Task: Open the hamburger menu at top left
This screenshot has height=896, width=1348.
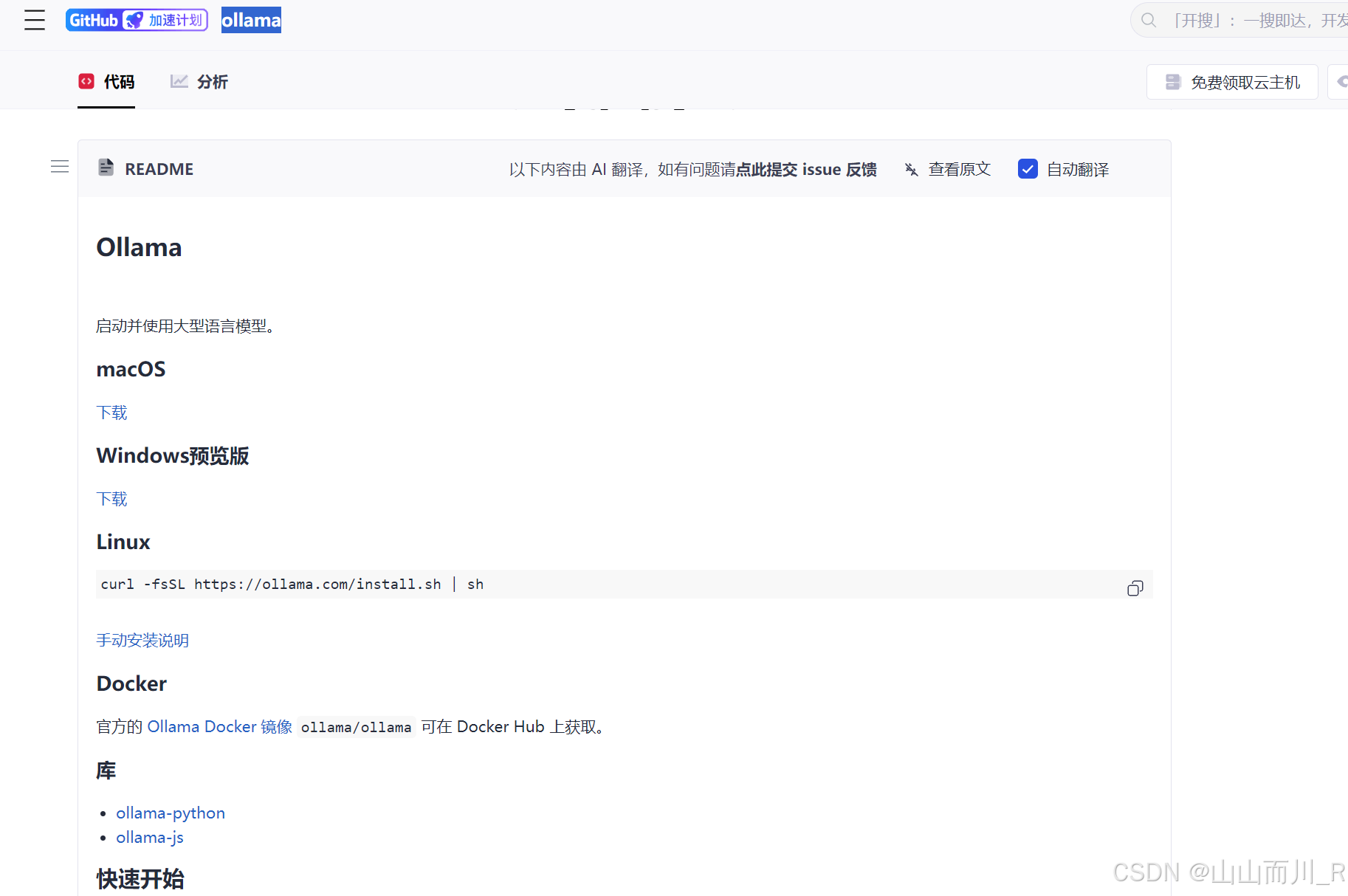Action: (x=35, y=20)
